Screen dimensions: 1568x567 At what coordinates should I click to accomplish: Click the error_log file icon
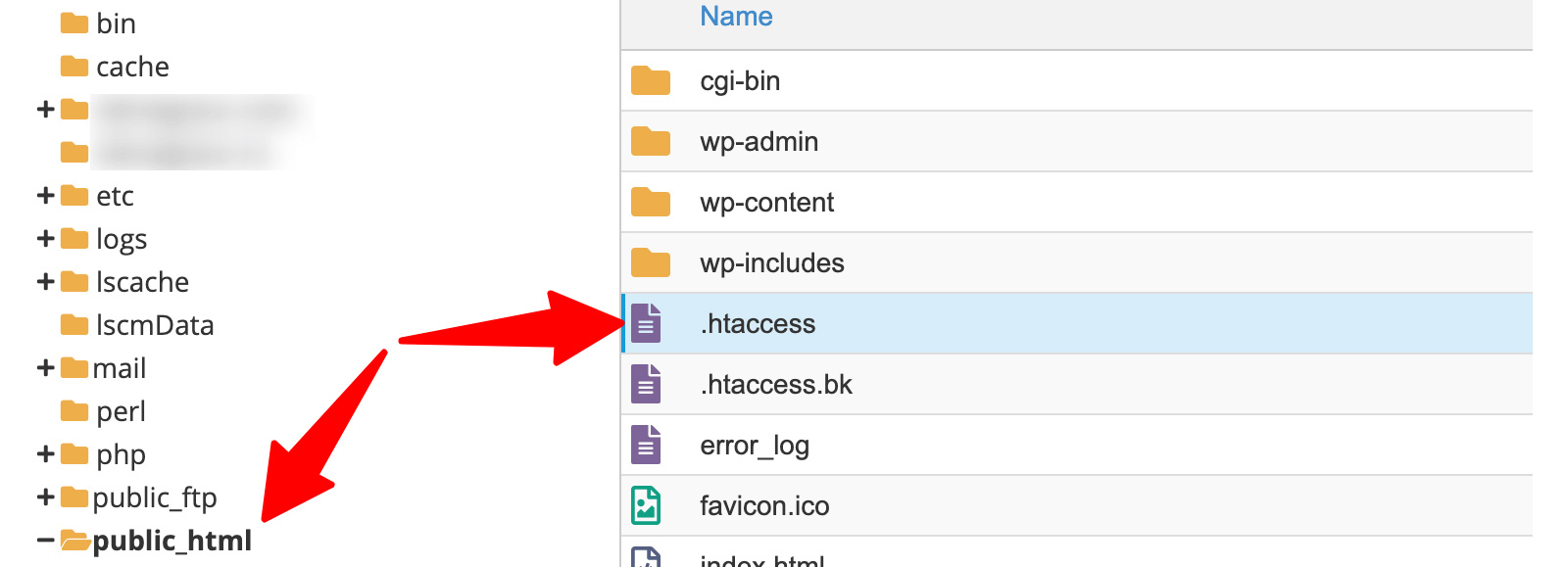(646, 446)
